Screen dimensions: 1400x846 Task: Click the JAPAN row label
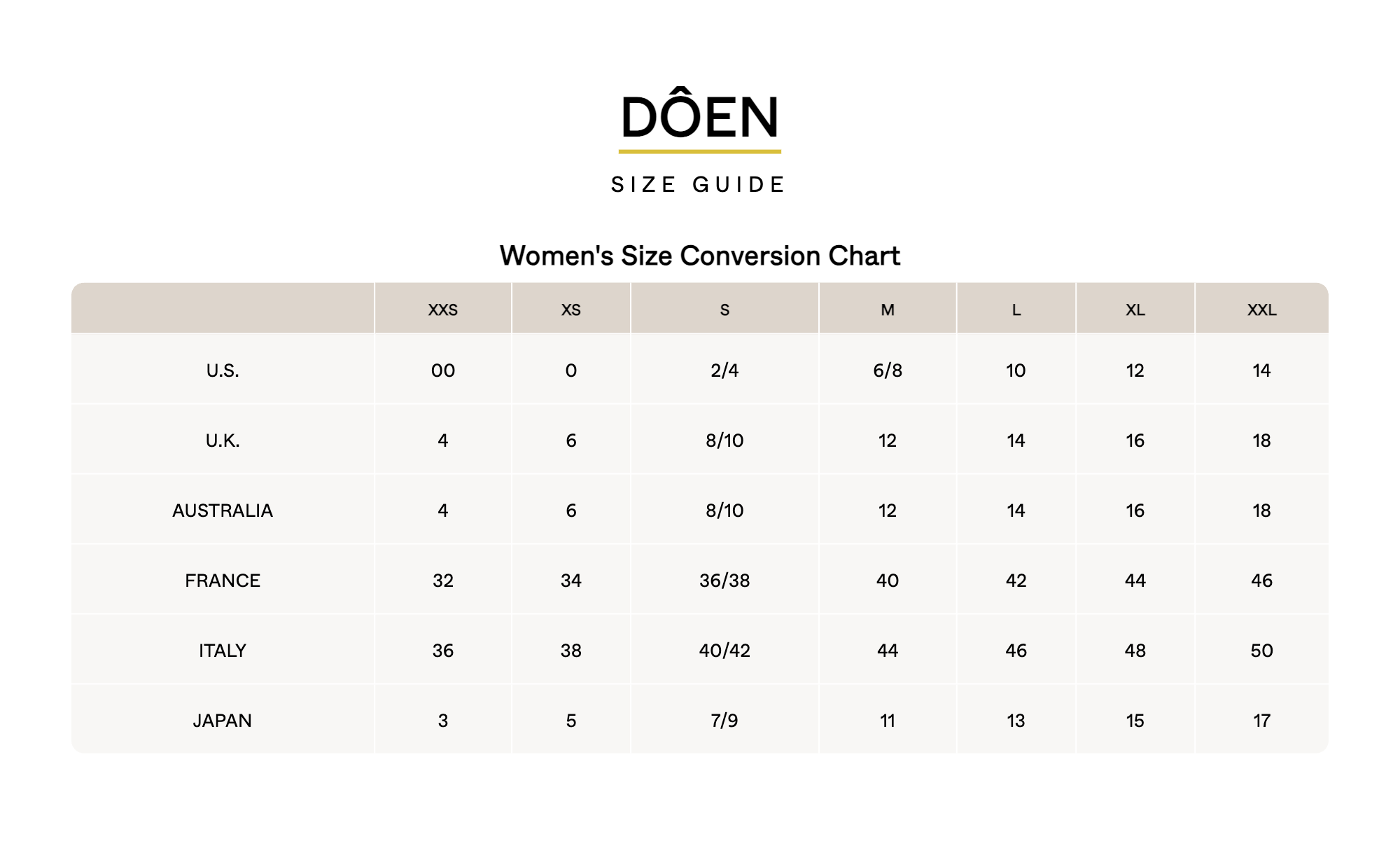point(223,721)
